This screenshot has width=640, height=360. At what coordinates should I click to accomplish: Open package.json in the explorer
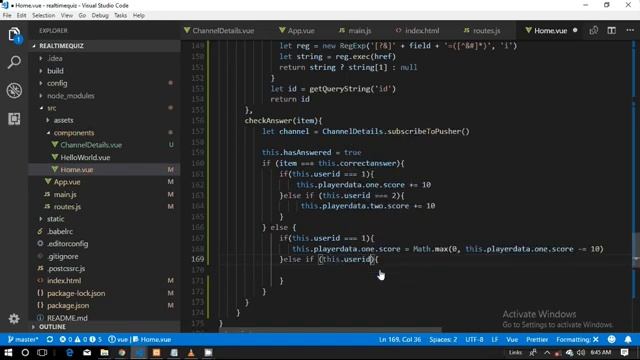pyautogui.click(x=68, y=306)
